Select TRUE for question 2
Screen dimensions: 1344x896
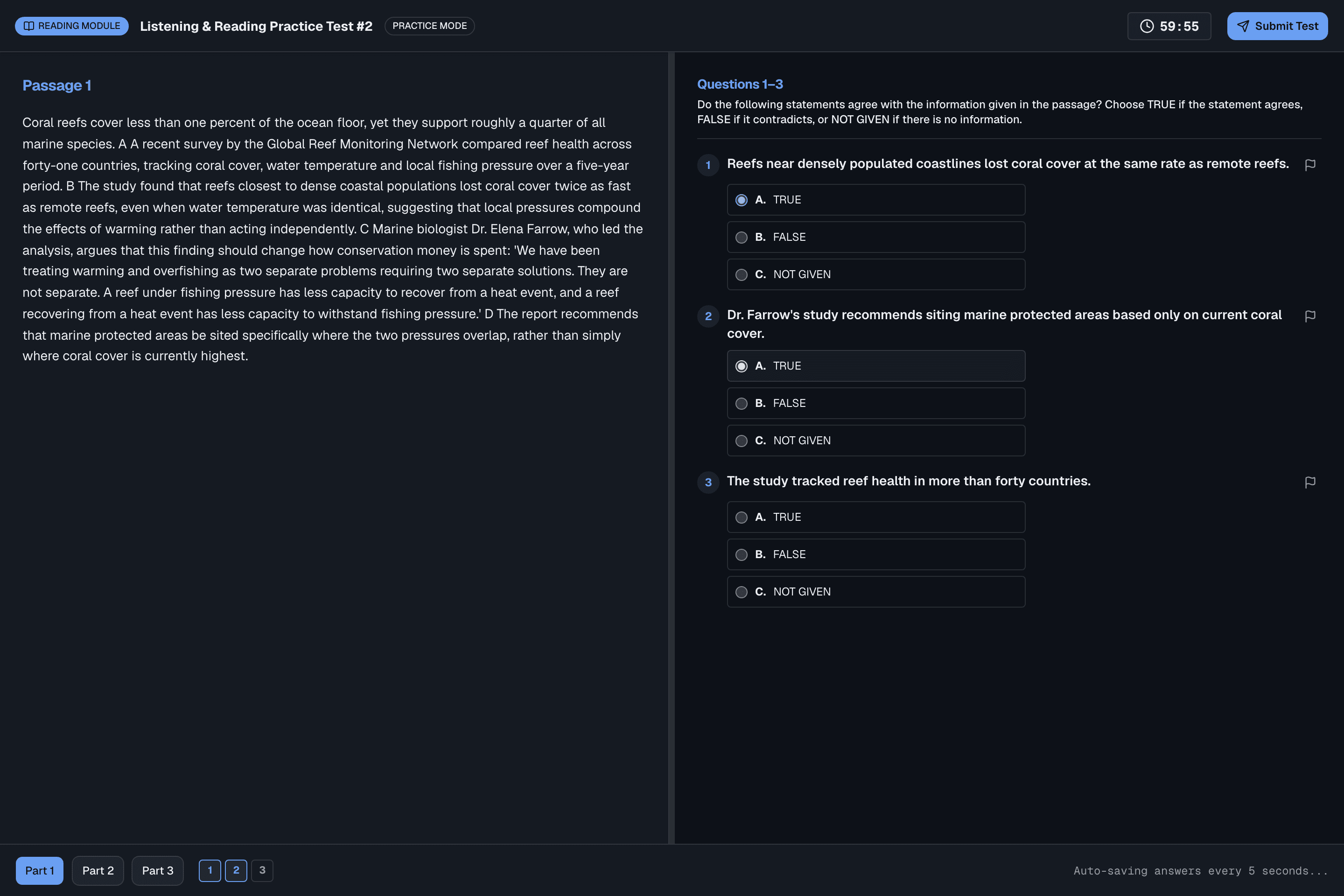(x=876, y=366)
